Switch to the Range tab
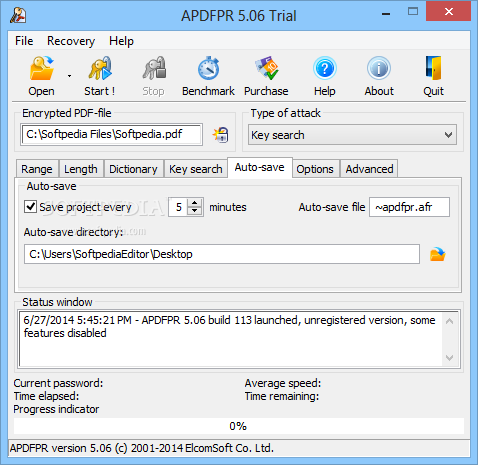This screenshot has height=465, width=478. coord(37,169)
